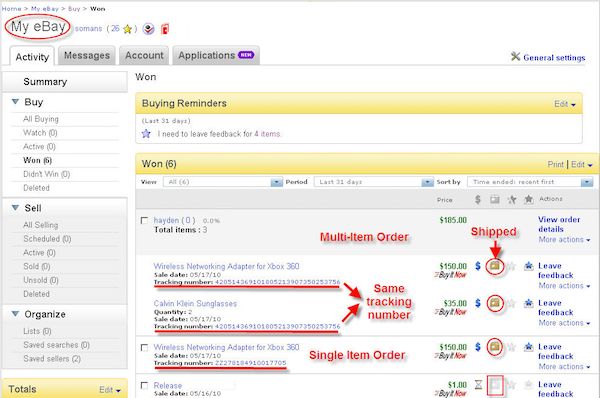
Task: Tick checkbox for single Wireless Networking Adapter order
Action: pos(144,347)
